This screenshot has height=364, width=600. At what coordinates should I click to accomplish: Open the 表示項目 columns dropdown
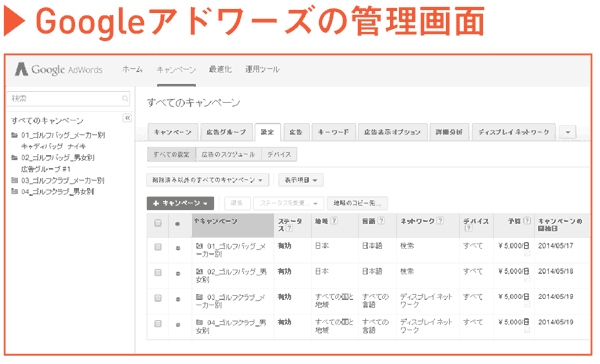301,180
